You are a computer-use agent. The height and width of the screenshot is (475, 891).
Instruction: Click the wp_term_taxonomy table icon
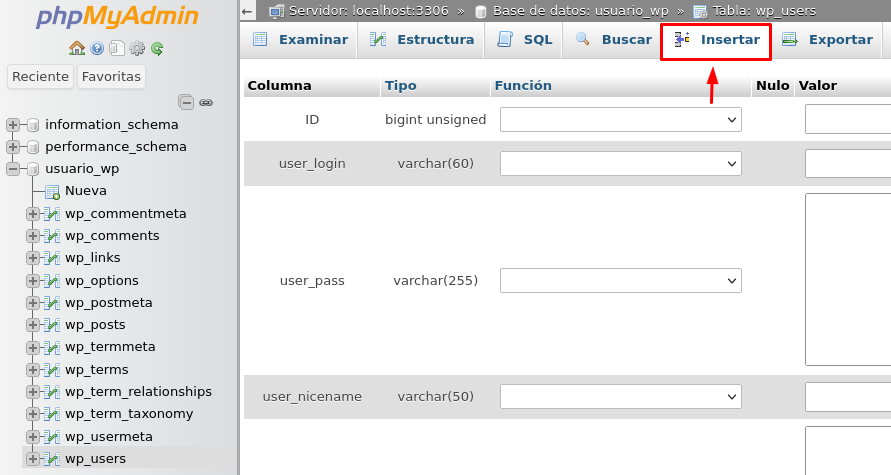[x=52, y=415]
